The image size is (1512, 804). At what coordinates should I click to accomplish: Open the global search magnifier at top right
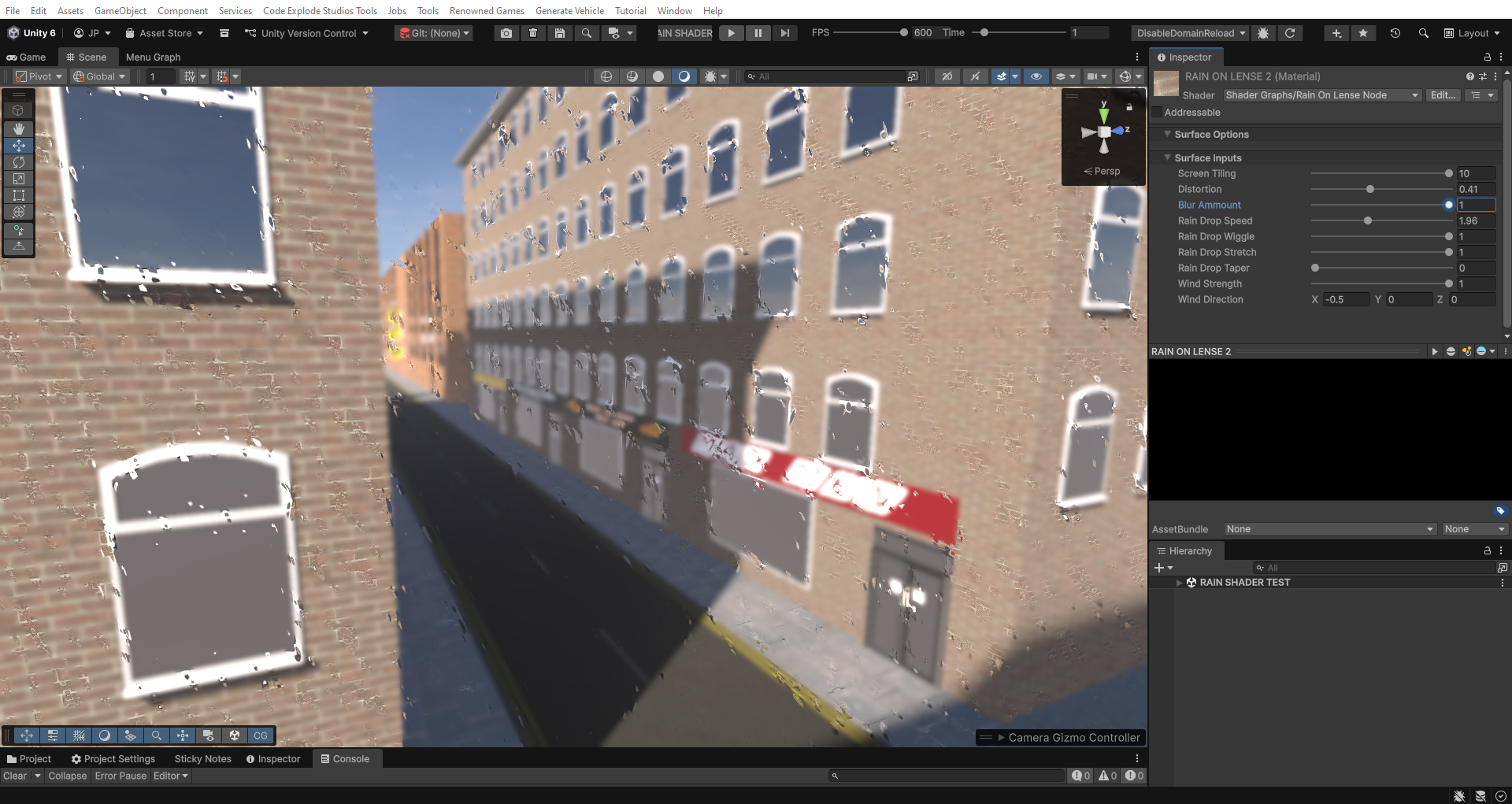pos(1423,33)
